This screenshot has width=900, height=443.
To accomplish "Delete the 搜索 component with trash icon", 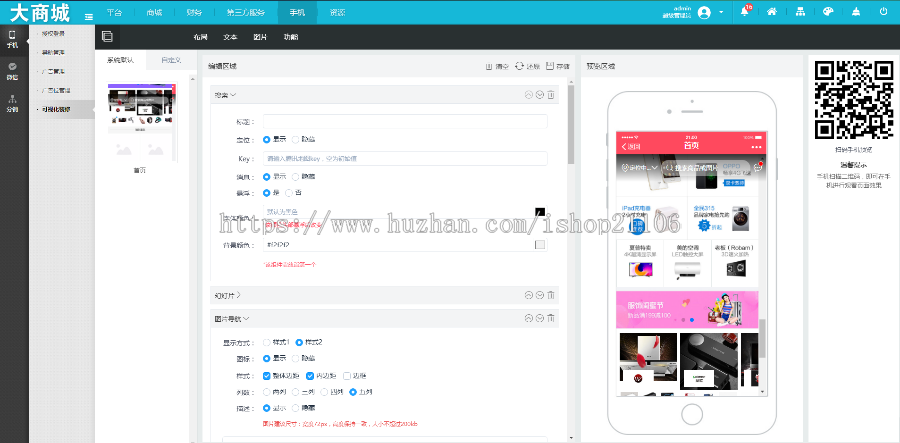I will pyautogui.click(x=550, y=95).
